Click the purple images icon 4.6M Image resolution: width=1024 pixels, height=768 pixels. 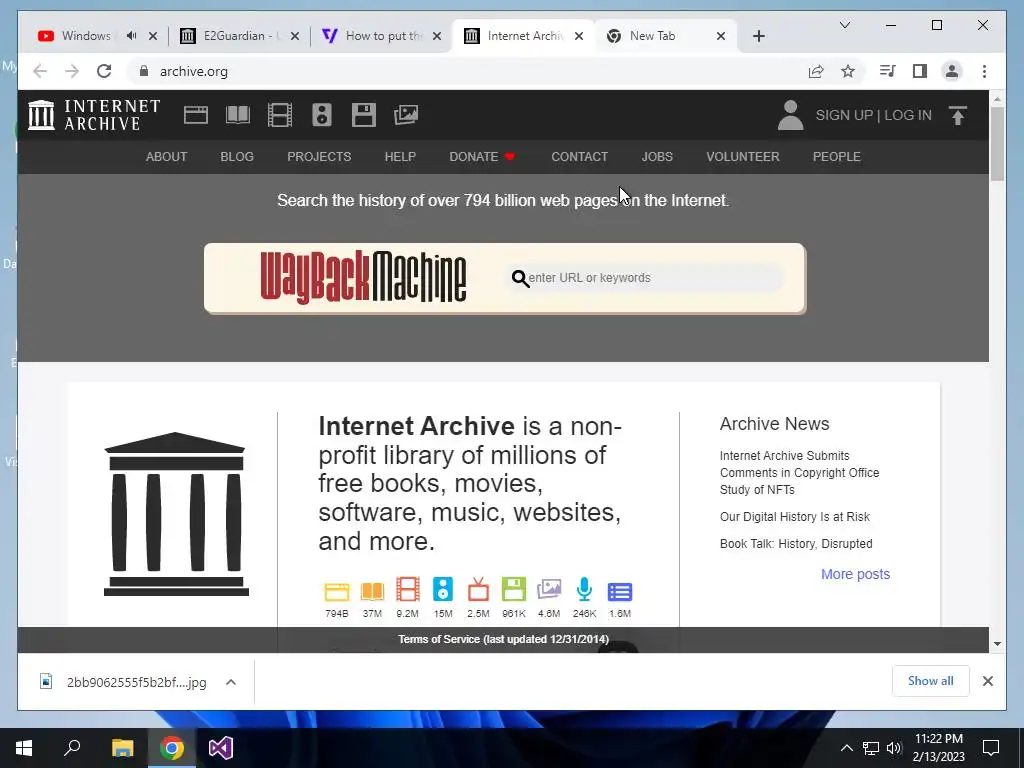(549, 590)
